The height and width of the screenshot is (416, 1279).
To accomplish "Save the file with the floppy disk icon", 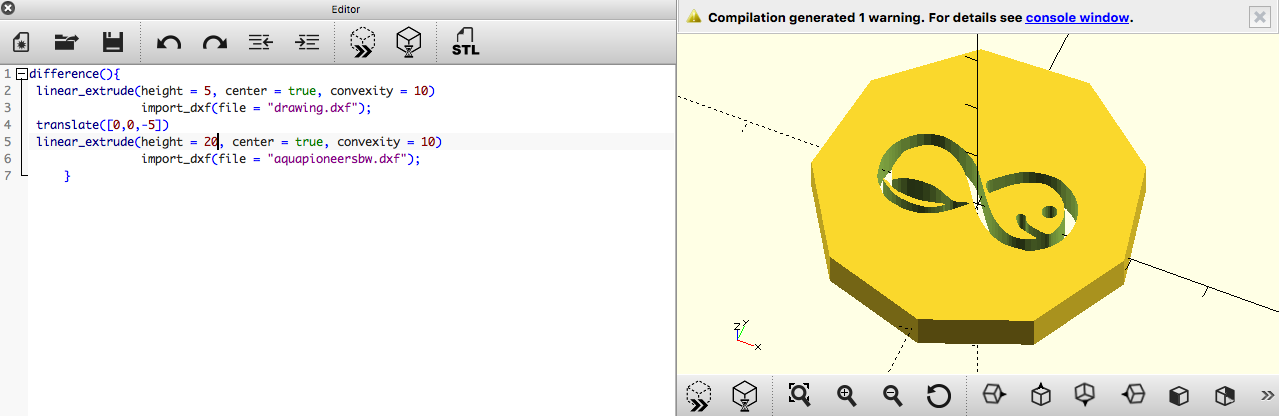I will (113, 42).
